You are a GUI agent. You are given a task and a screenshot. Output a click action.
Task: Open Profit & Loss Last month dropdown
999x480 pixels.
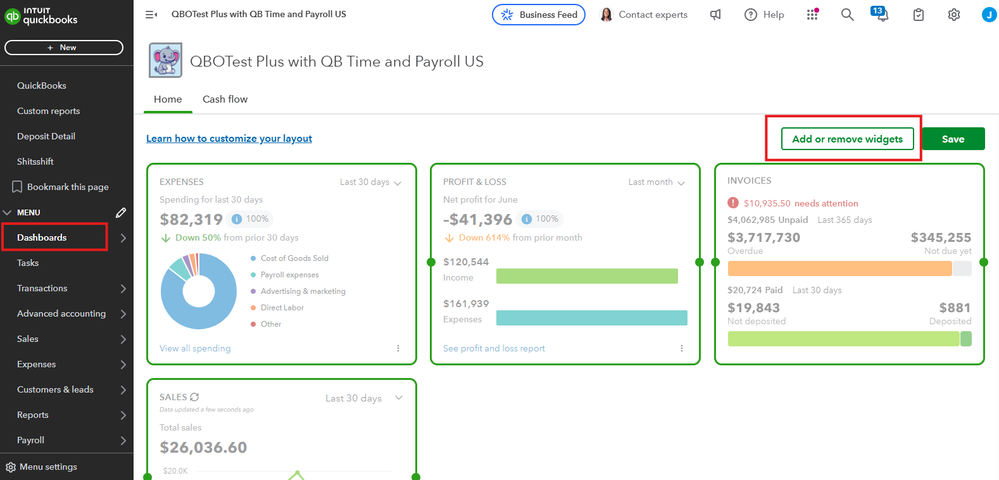click(656, 183)
